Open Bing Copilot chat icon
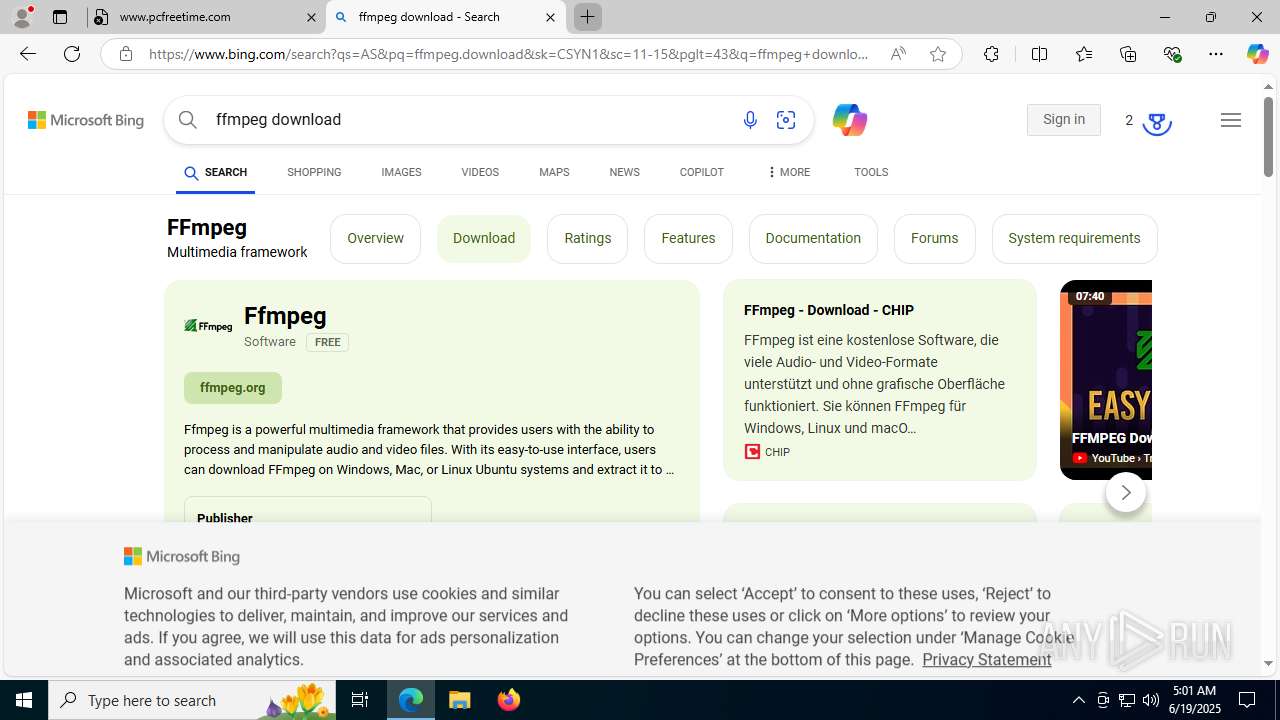Image resolution: width=1280 pixels, height=720 pixels. 849,120
